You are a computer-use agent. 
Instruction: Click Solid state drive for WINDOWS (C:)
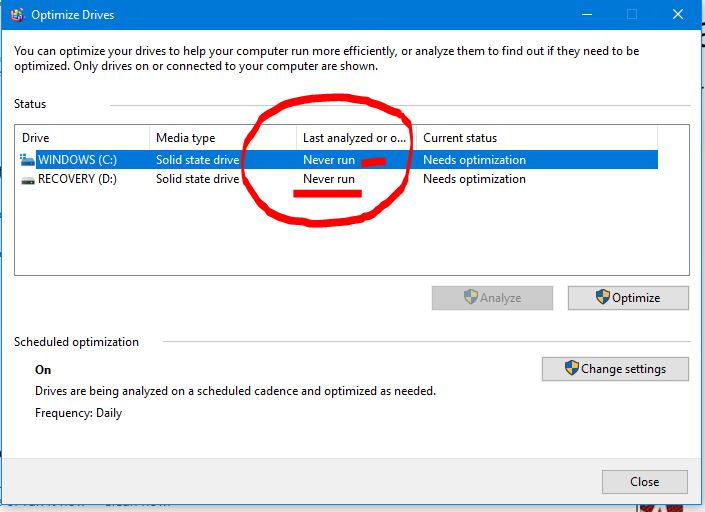[197, 160]
